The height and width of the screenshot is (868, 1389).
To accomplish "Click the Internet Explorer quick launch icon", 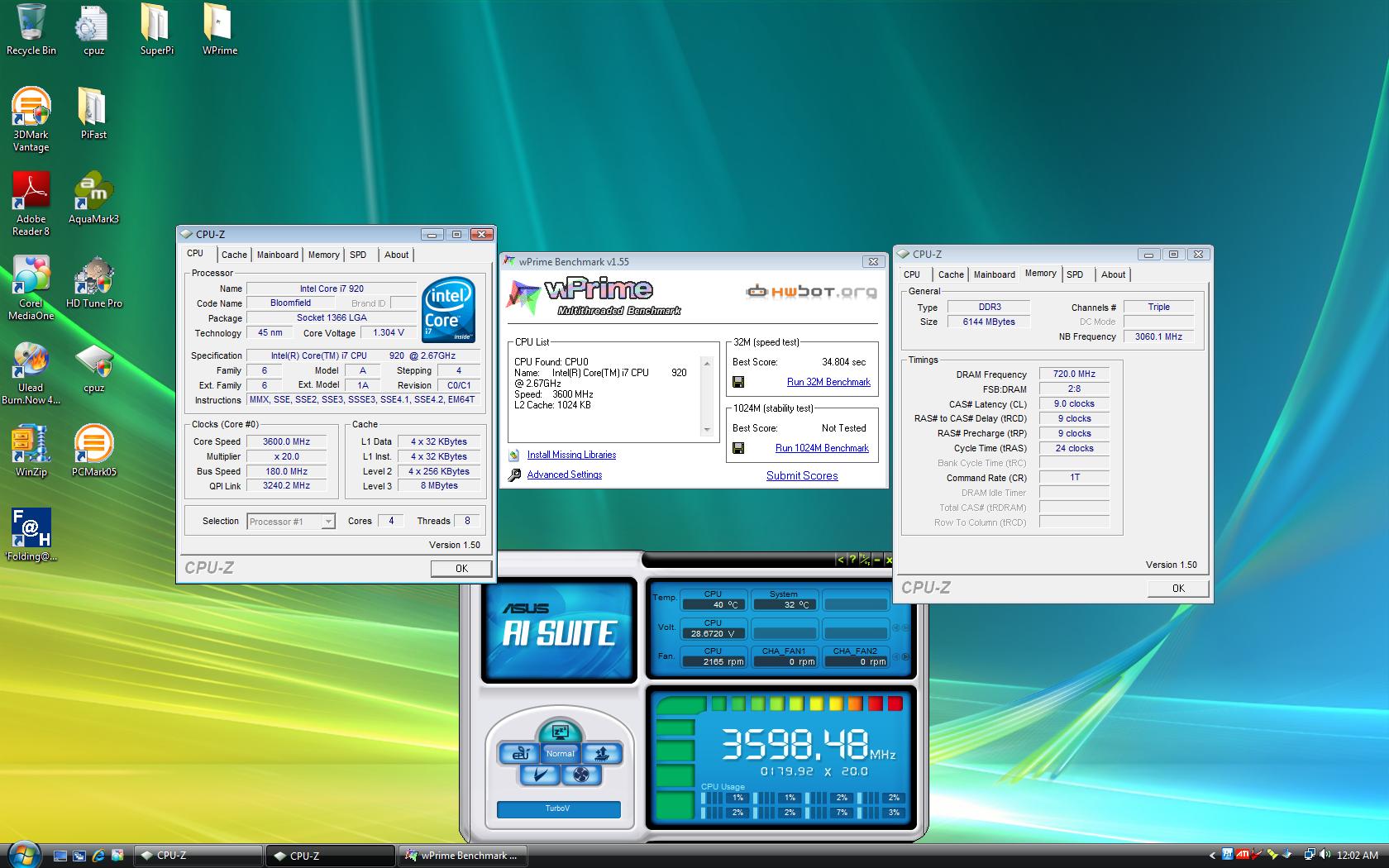I will (x=98, y=856).
